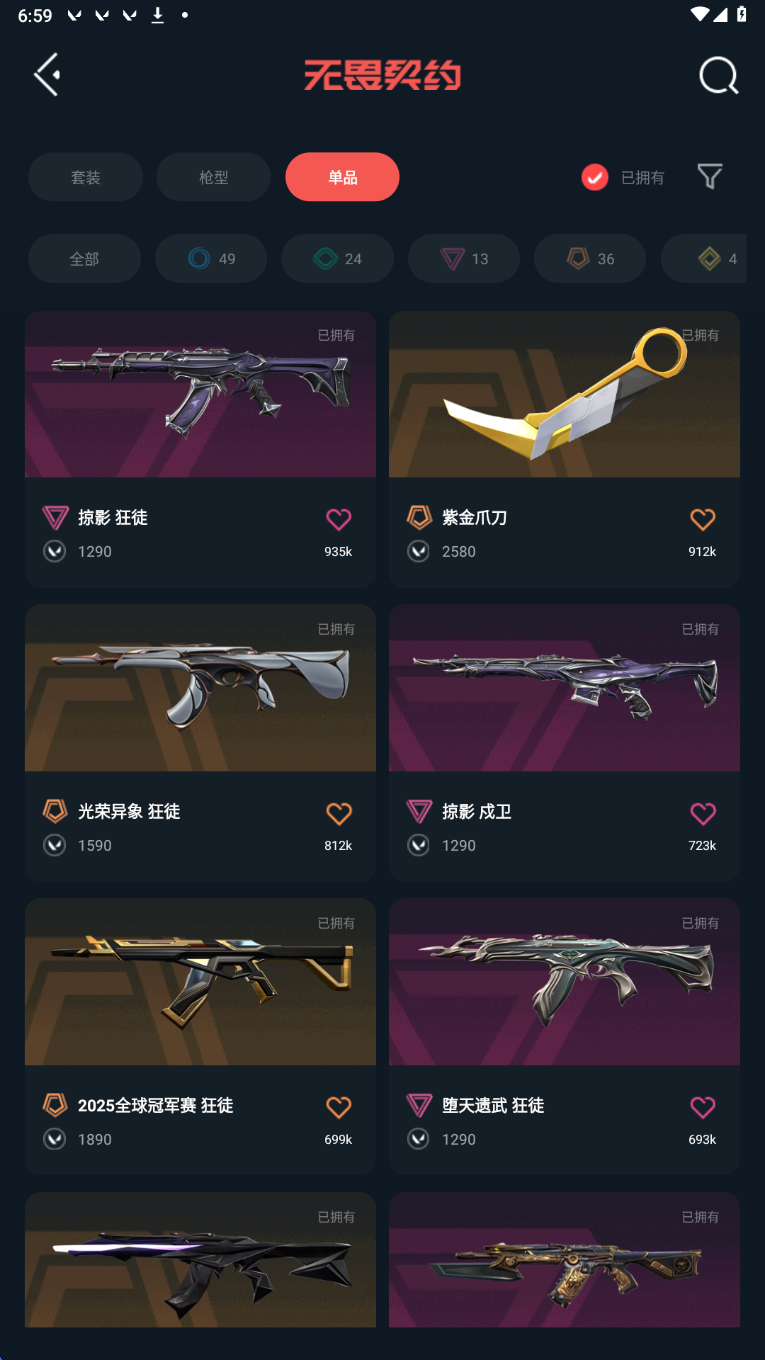Switch to the 套装 tab

tap(85, 177)
